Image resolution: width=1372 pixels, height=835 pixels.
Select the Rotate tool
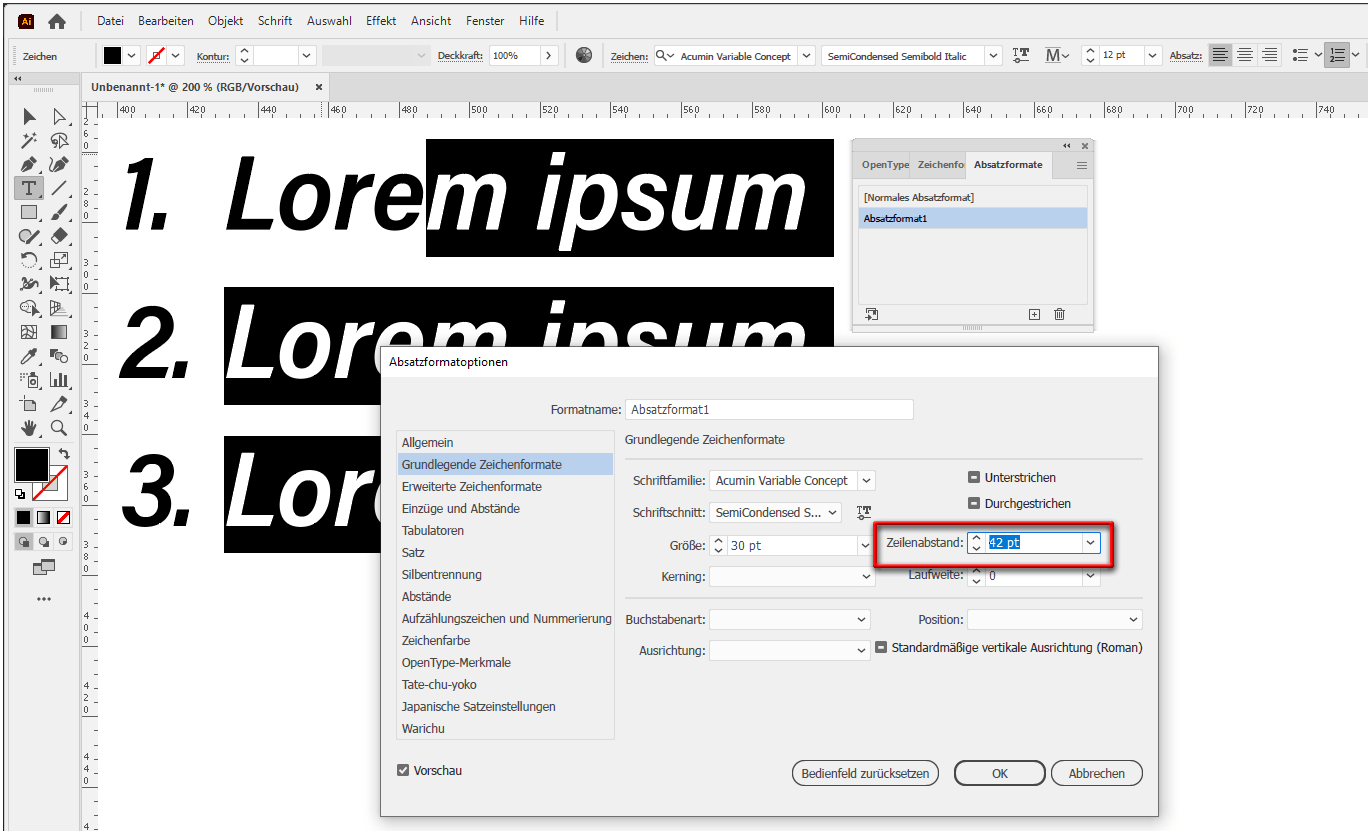click(29, 259)
